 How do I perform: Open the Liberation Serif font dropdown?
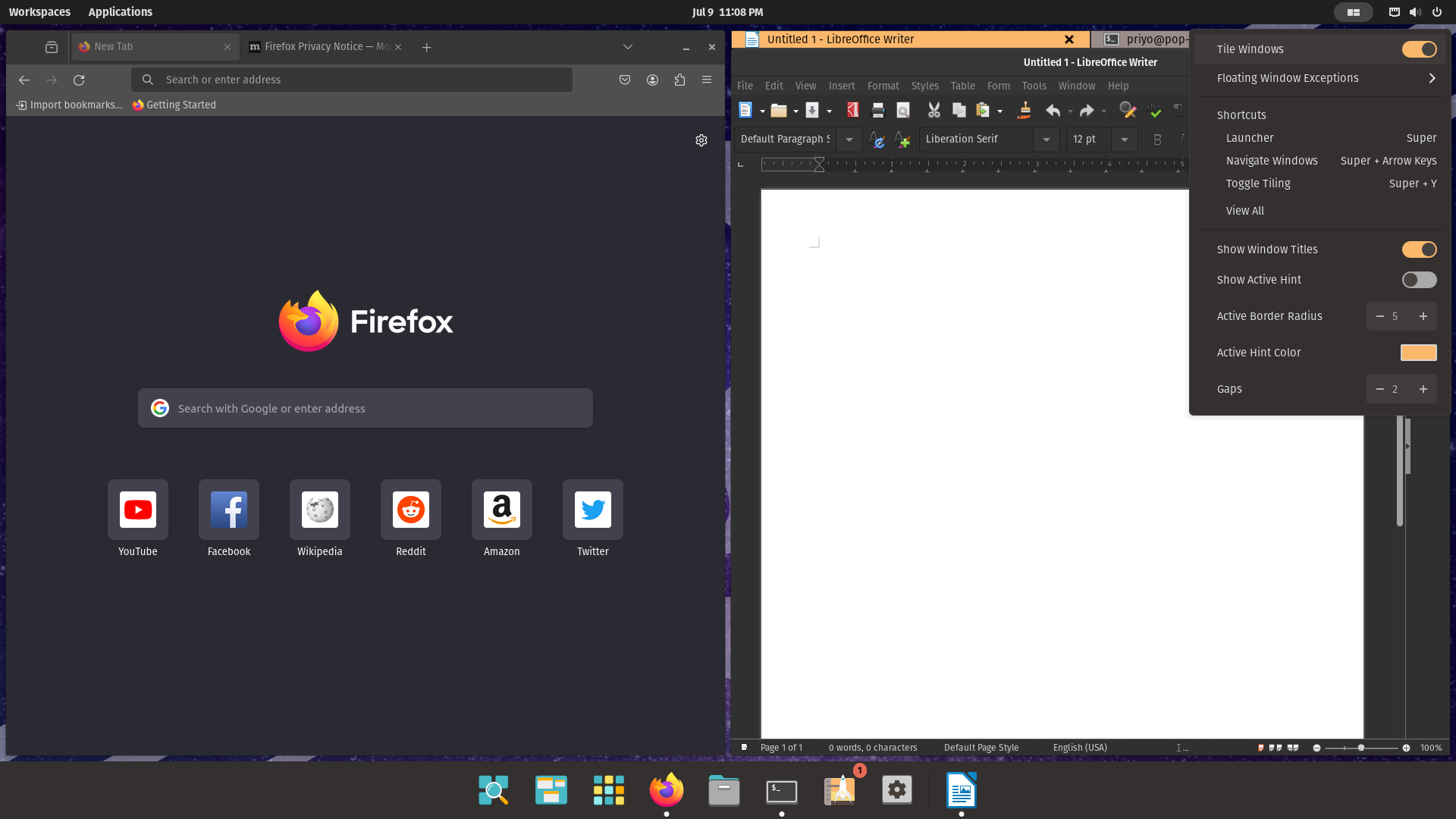click(1046, 140)
